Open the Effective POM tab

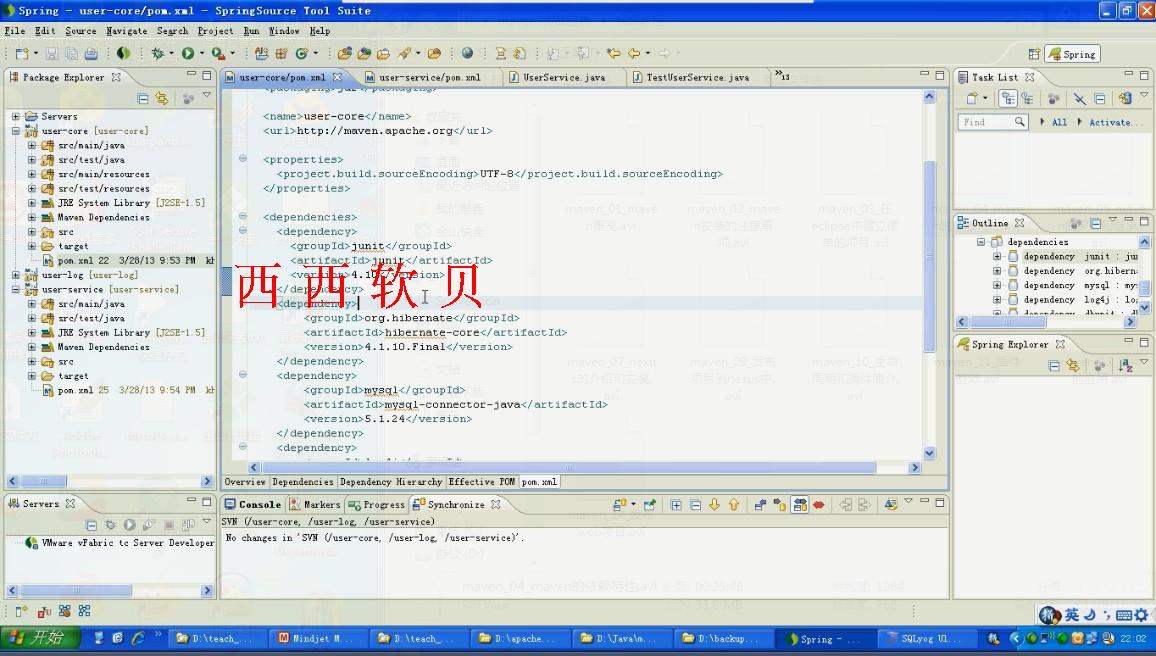tap(481, 481)
